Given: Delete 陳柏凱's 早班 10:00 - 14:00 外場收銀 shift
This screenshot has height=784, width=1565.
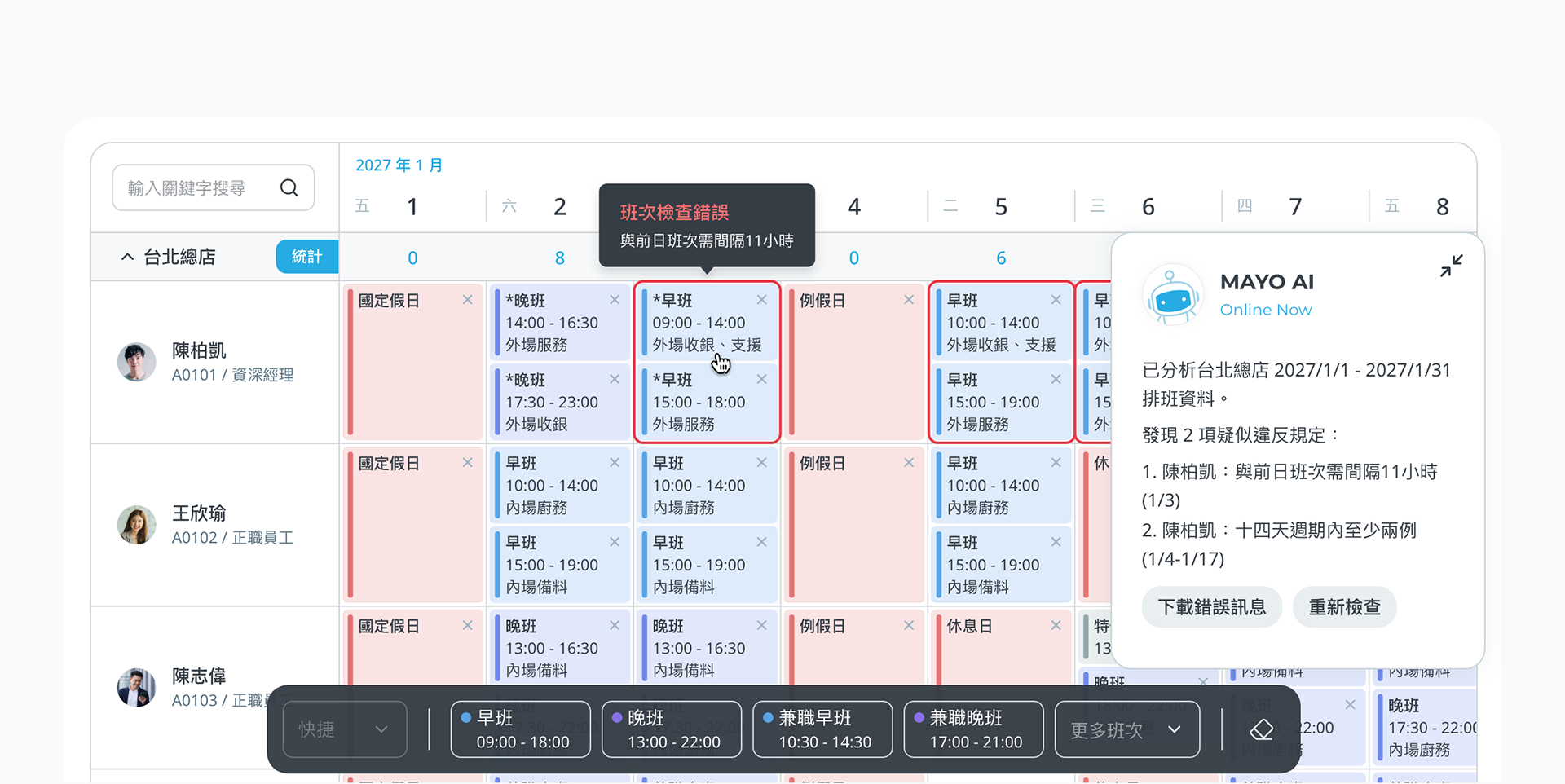Looking at the screenshot, I should [x=1056, y=300].
